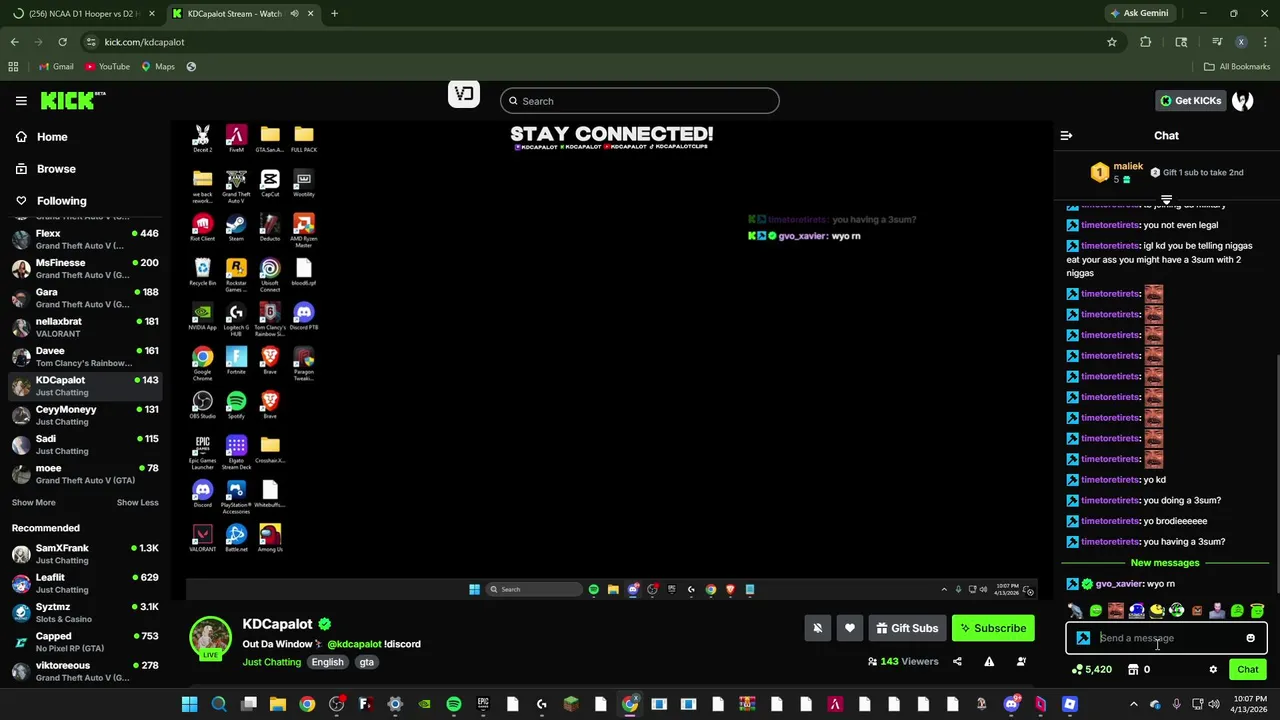Open the chat shop icon
The height and width of the screenshot is (720, 1280).
[x=1132, y=669]
